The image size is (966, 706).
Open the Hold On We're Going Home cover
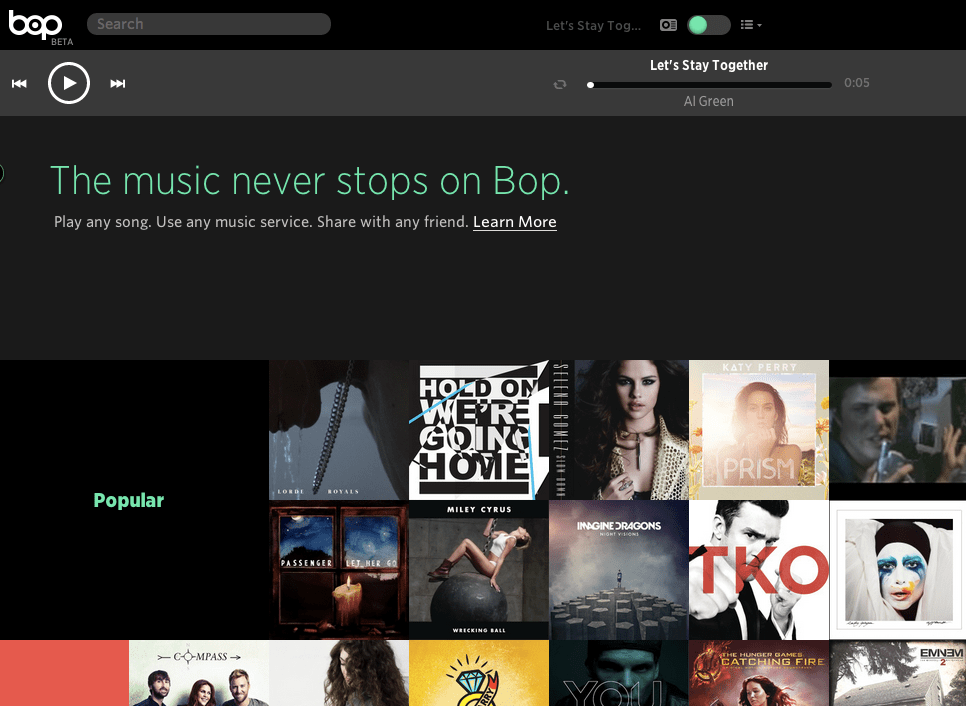point(479,429)
